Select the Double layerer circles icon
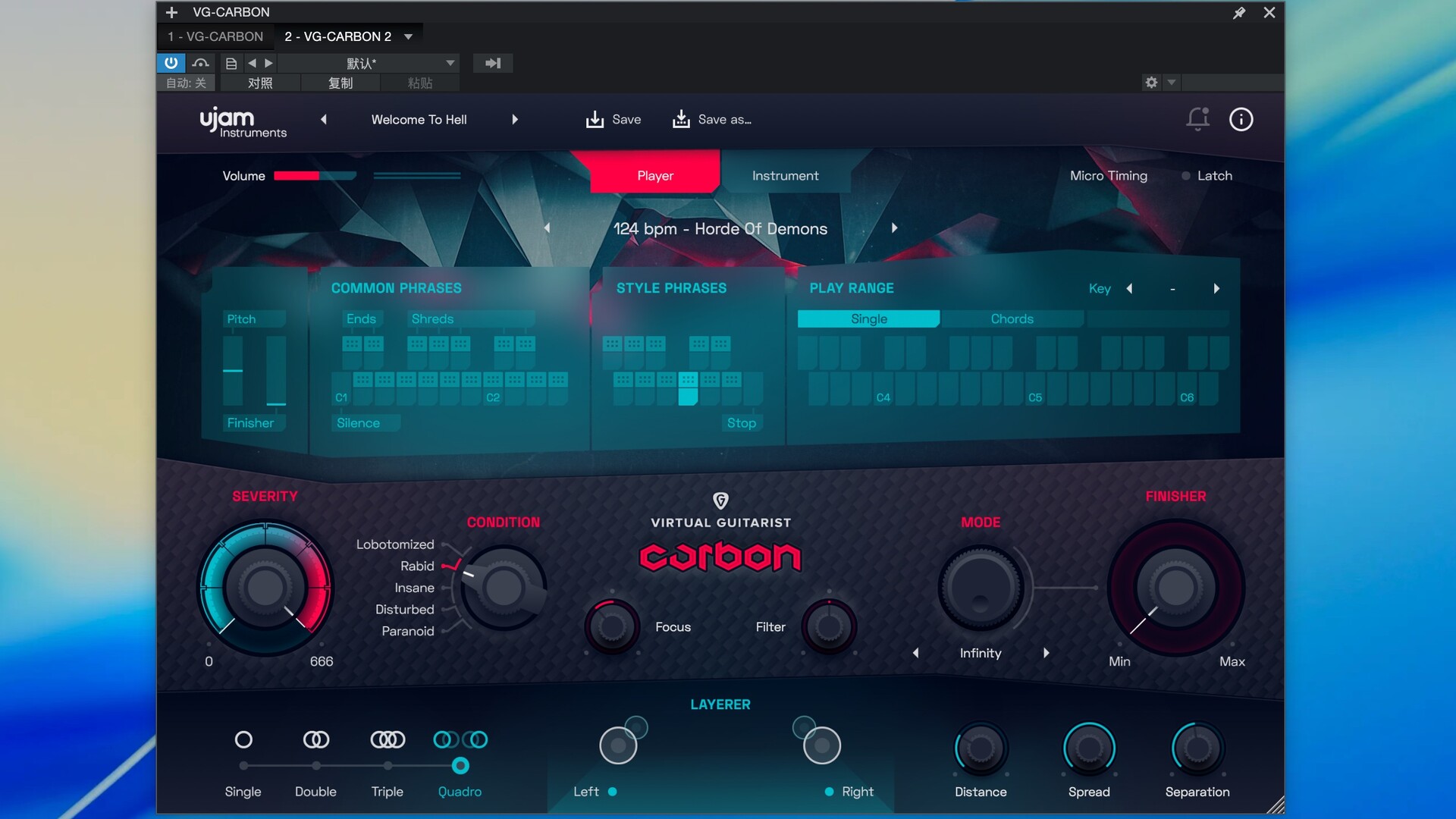1456x819 pixels. 315,739
